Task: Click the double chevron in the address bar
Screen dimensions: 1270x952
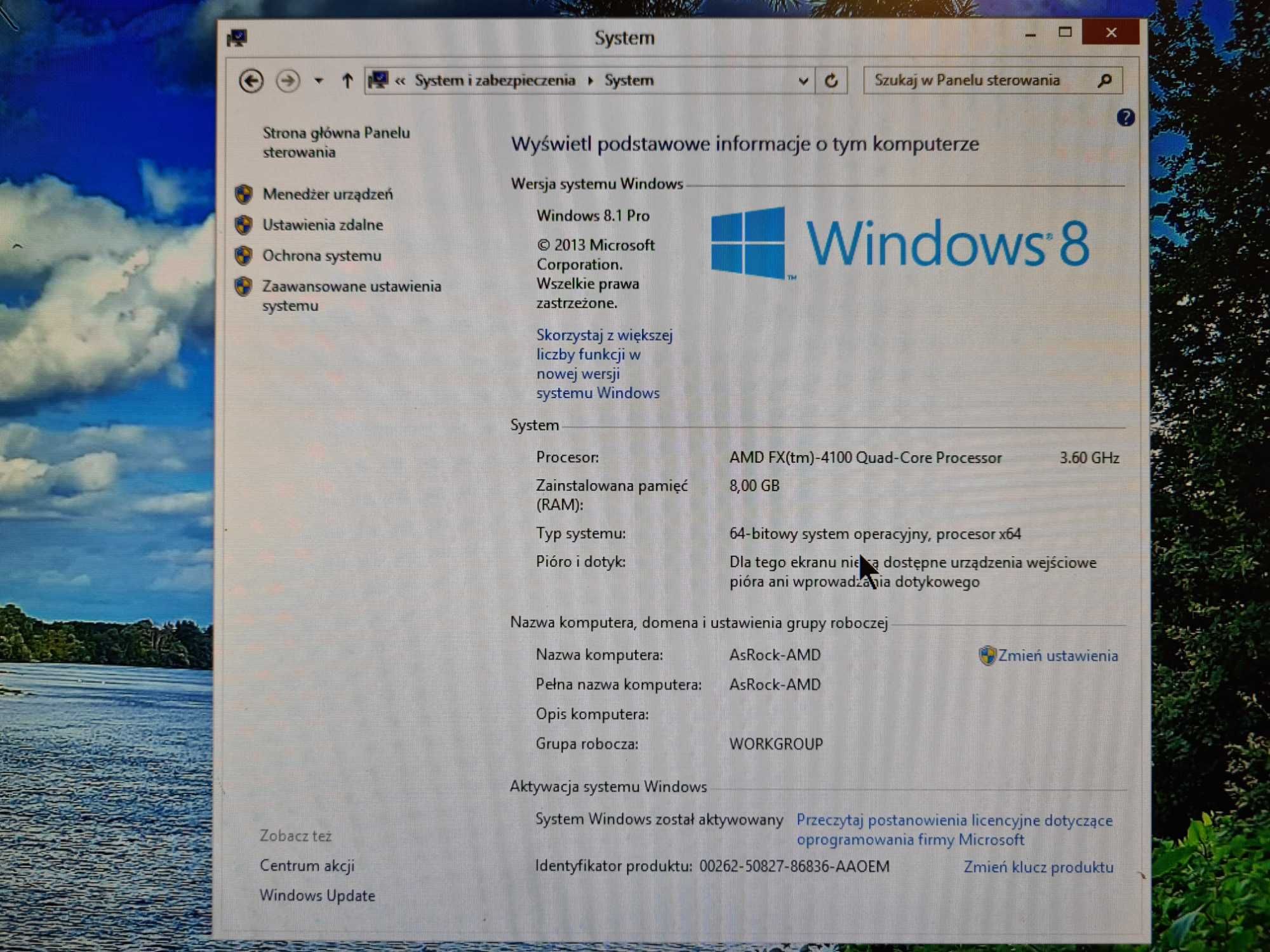Action: (x=400, y=81)
